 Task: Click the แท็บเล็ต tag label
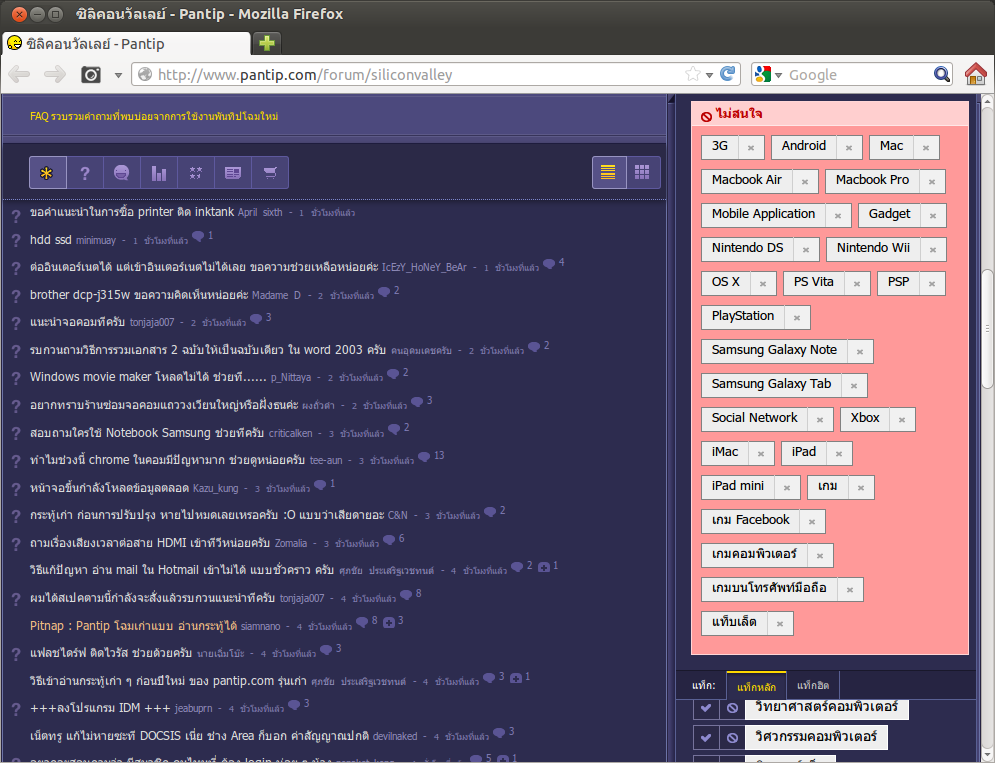pos(734,622)
